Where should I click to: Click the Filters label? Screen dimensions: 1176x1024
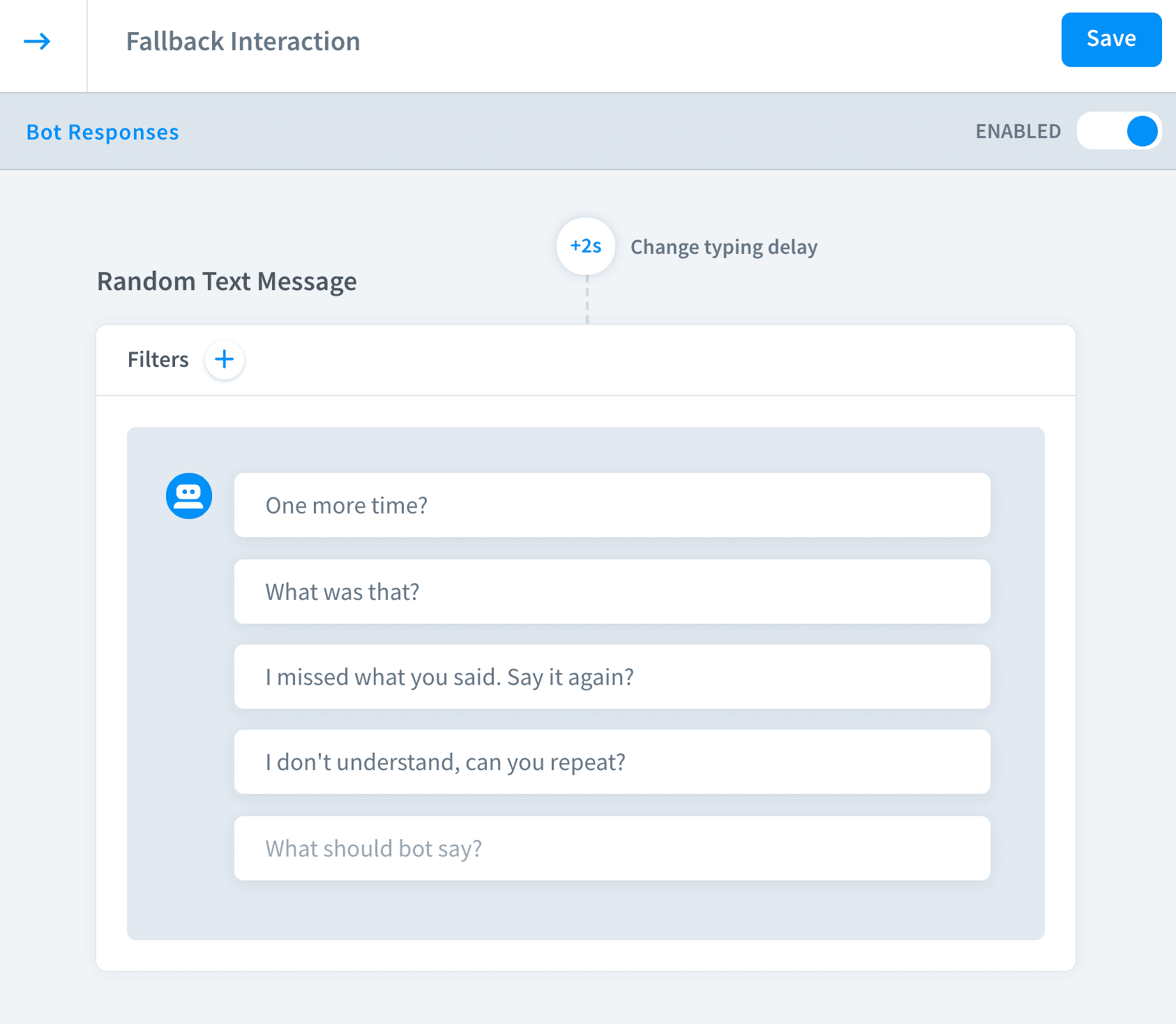coord(158,359)
